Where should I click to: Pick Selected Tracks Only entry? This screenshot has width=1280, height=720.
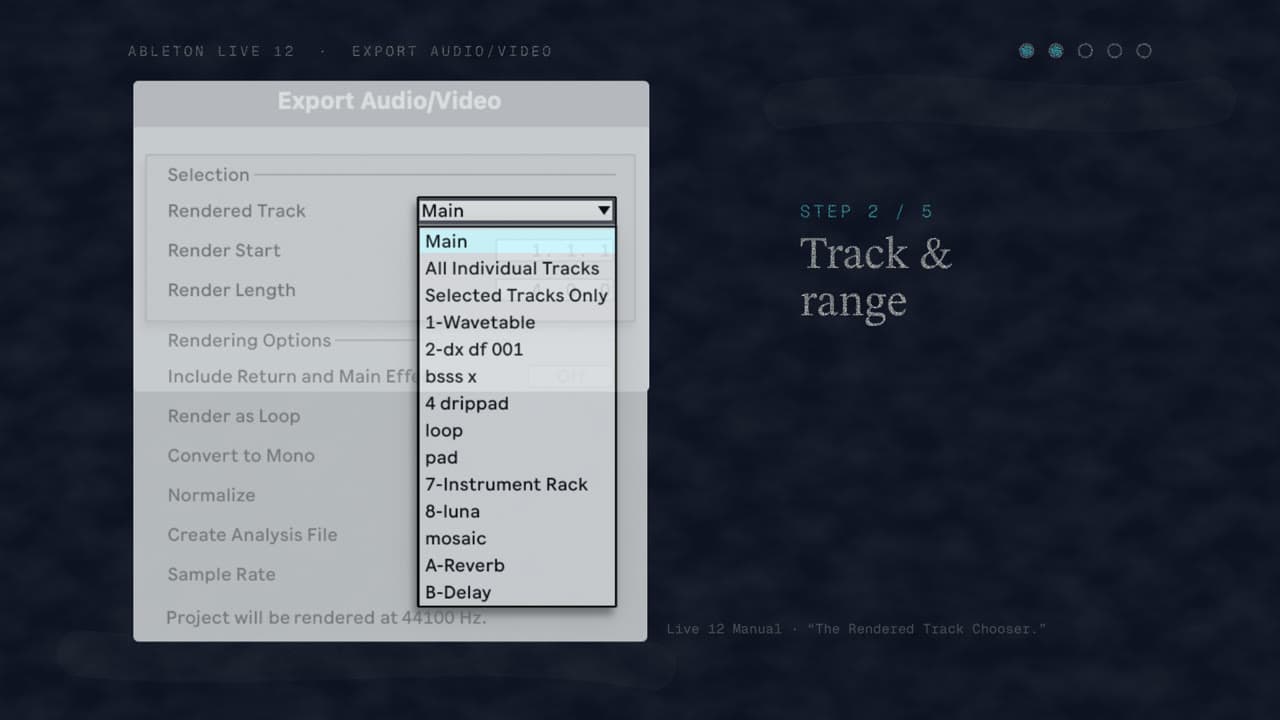click(x=516, y=295)
